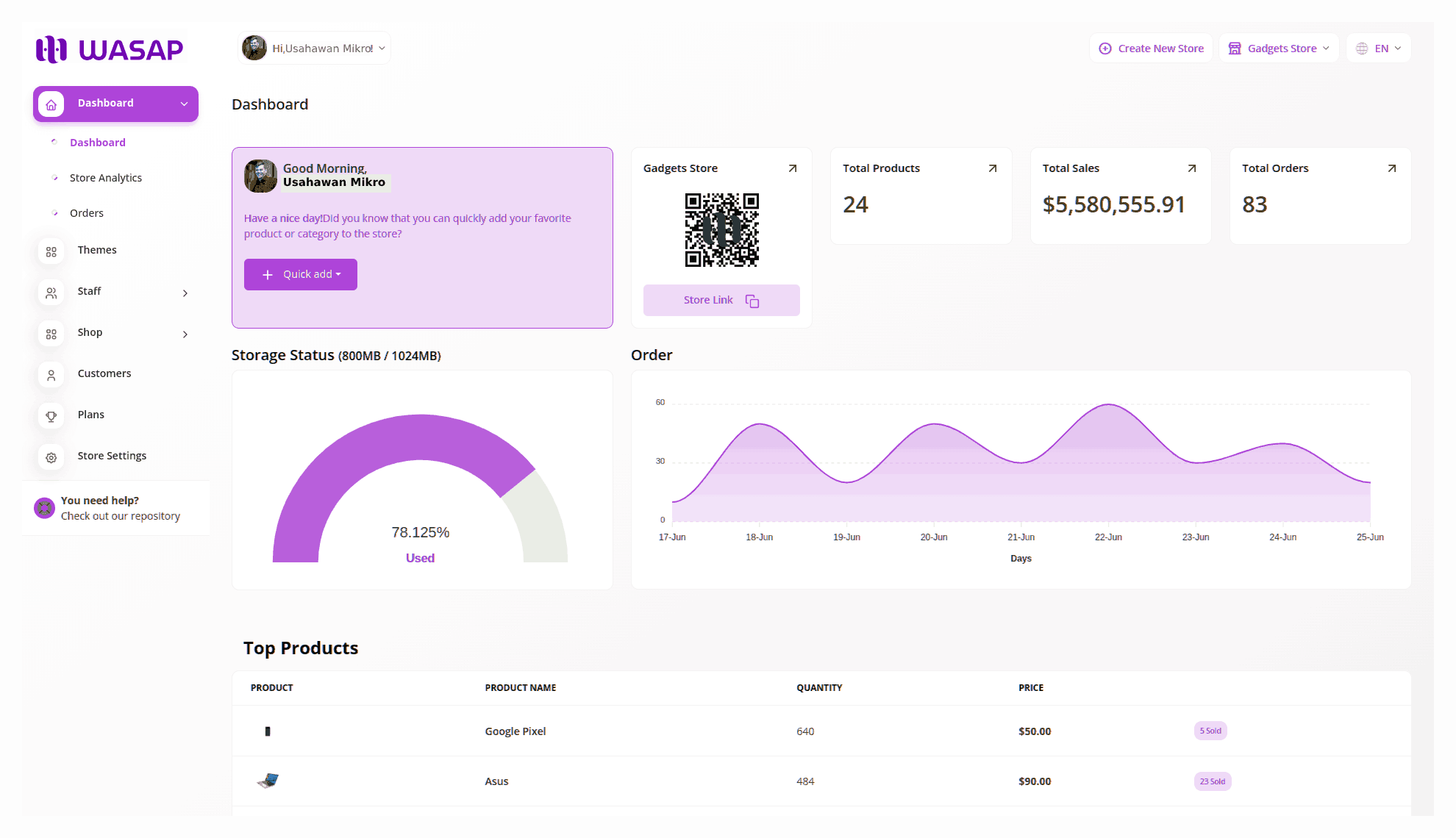Click the Themes grid icon in sidebar
The width and height of the screenshot is (1456, 838).
51,251
